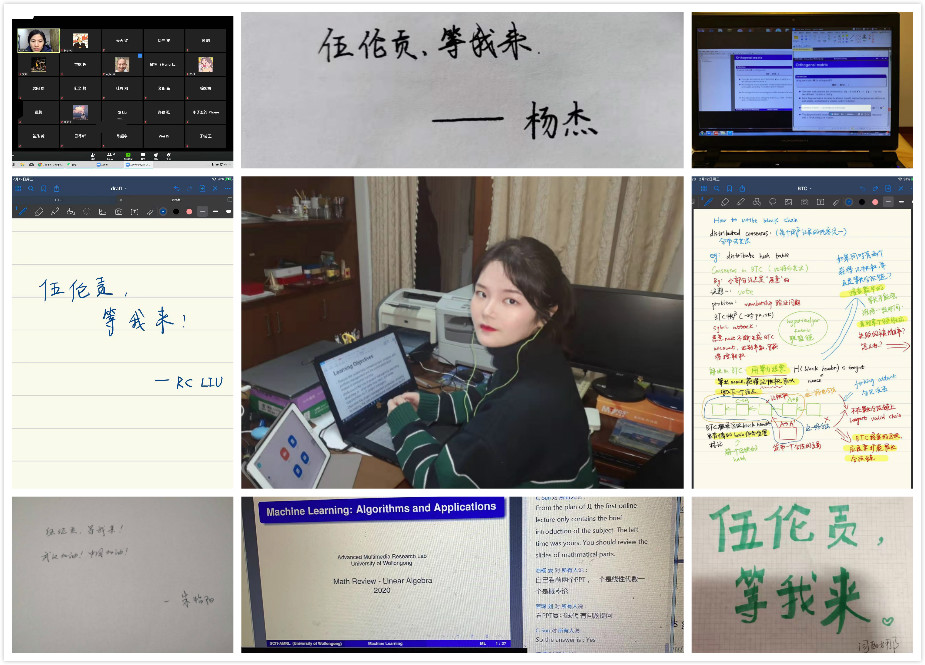Select the blue pen color in left notes app
The image size is (925, 665).
click(x=162, y=211)
